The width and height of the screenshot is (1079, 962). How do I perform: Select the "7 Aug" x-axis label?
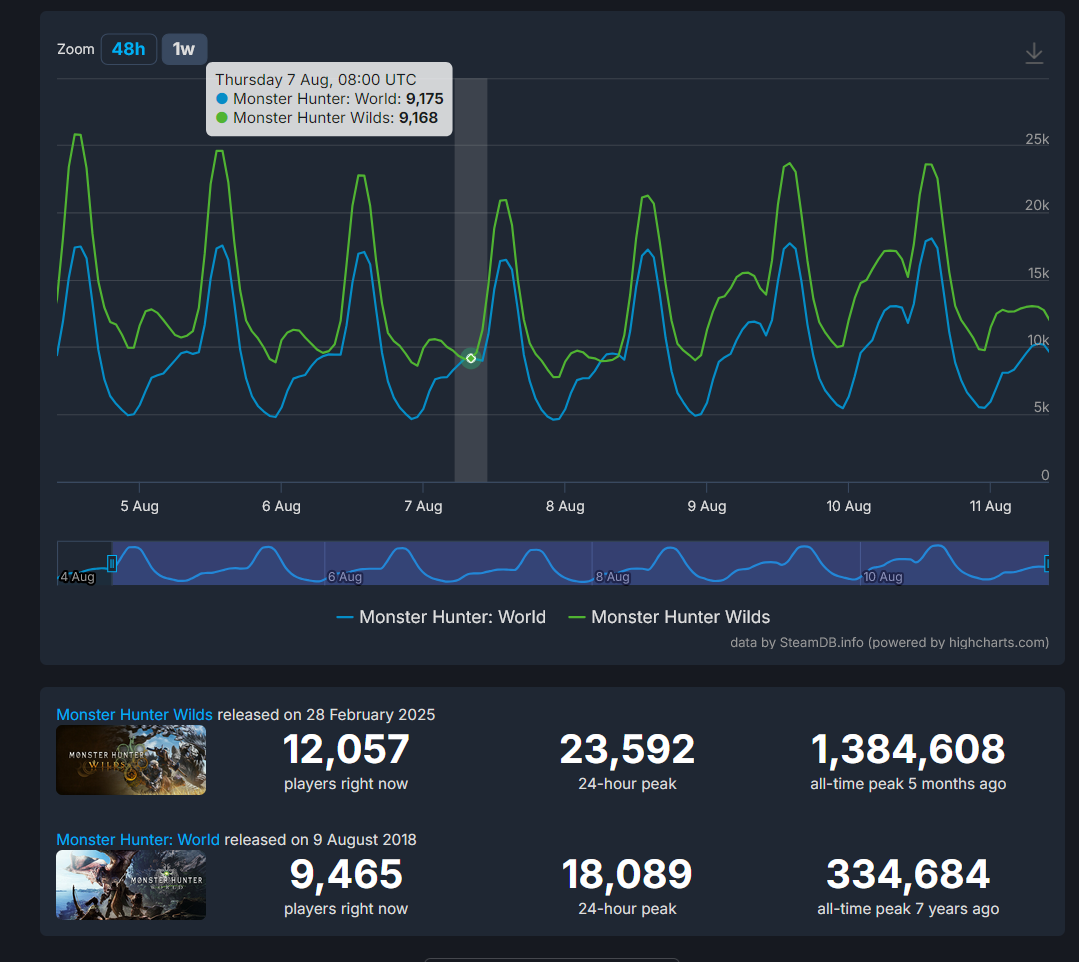click(423, 506)
